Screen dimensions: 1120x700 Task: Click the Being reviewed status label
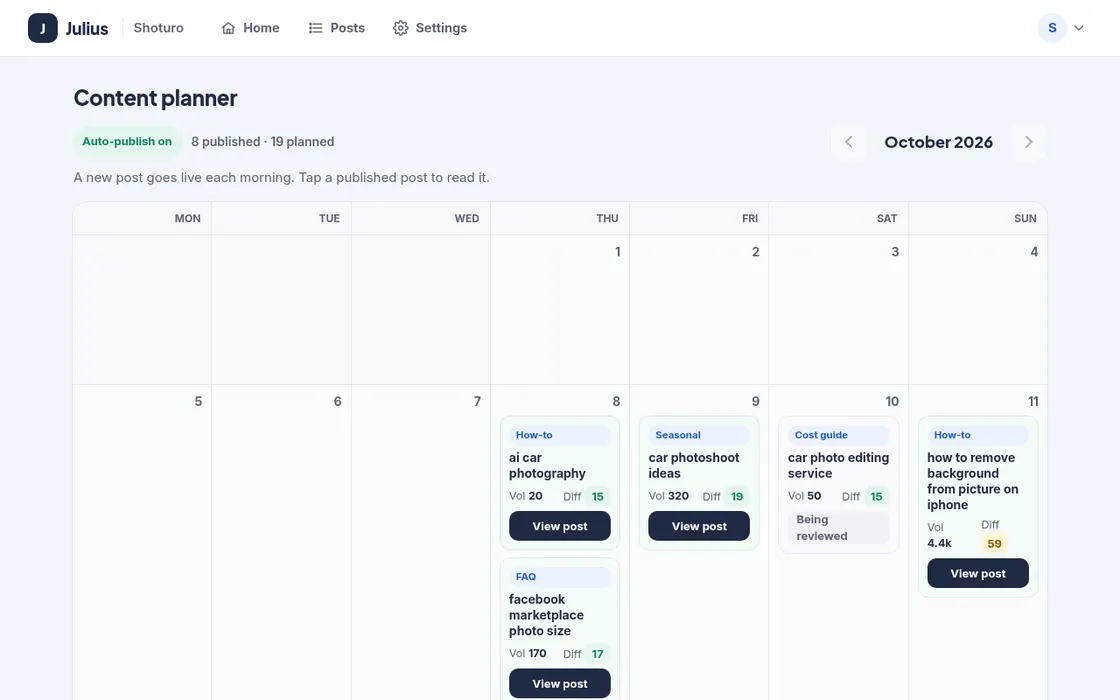[x=839, y=528]
